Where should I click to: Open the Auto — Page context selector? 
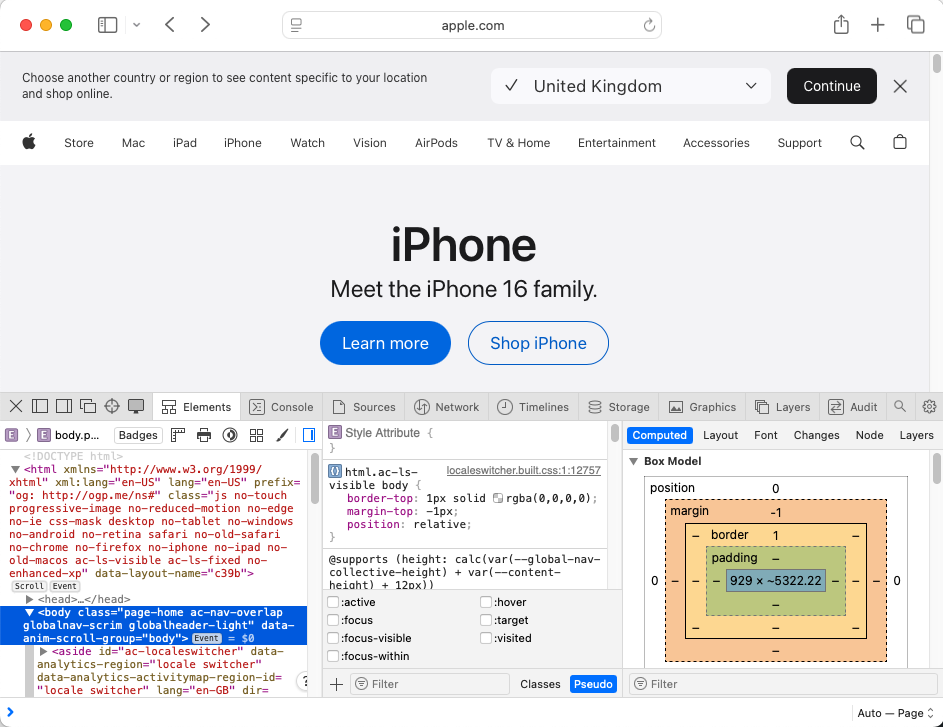click(895, 713)
